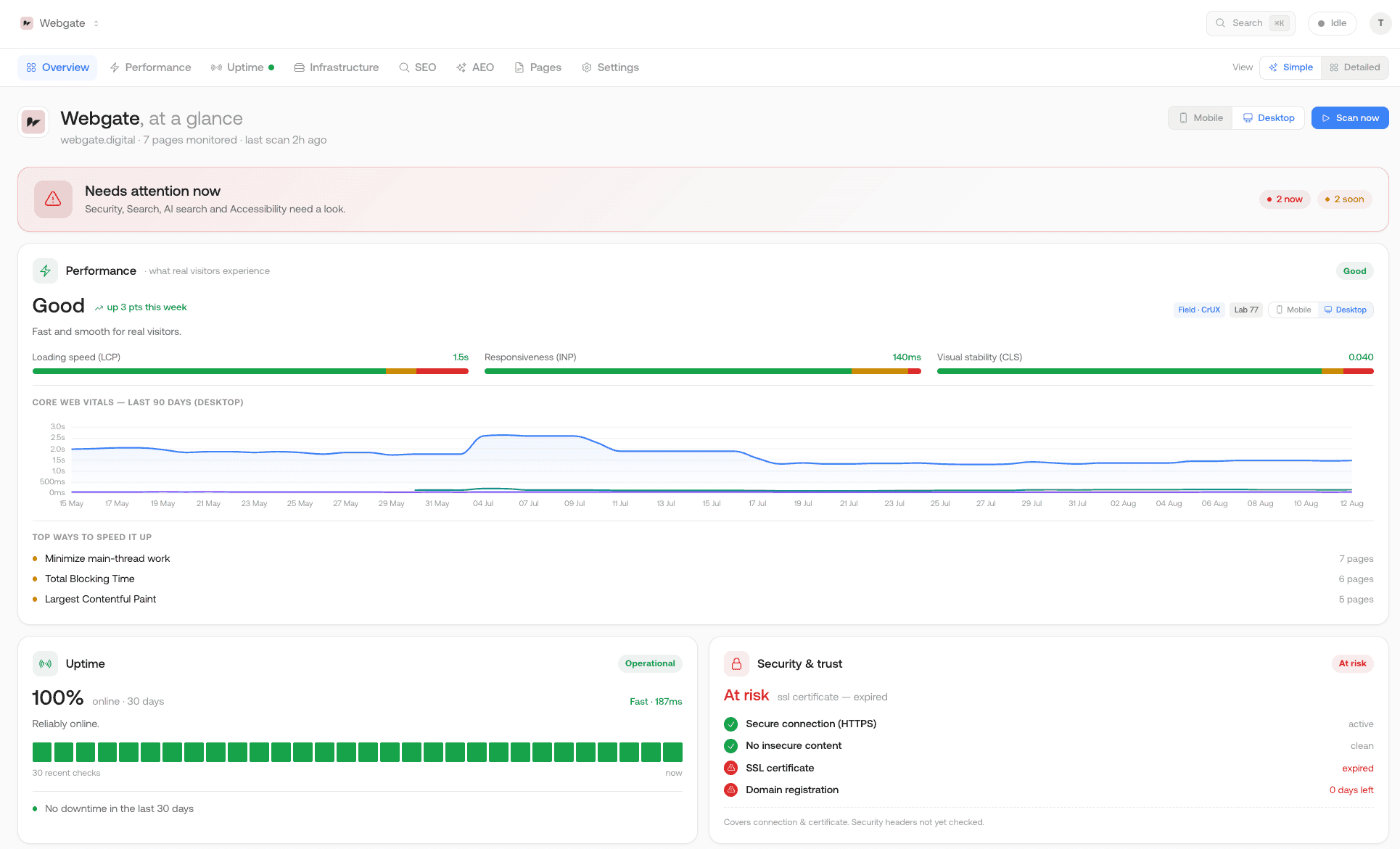1400x849 pixels.
Task: Click the '7 pages' count for main-thread work
Action: coord(1356,559)
